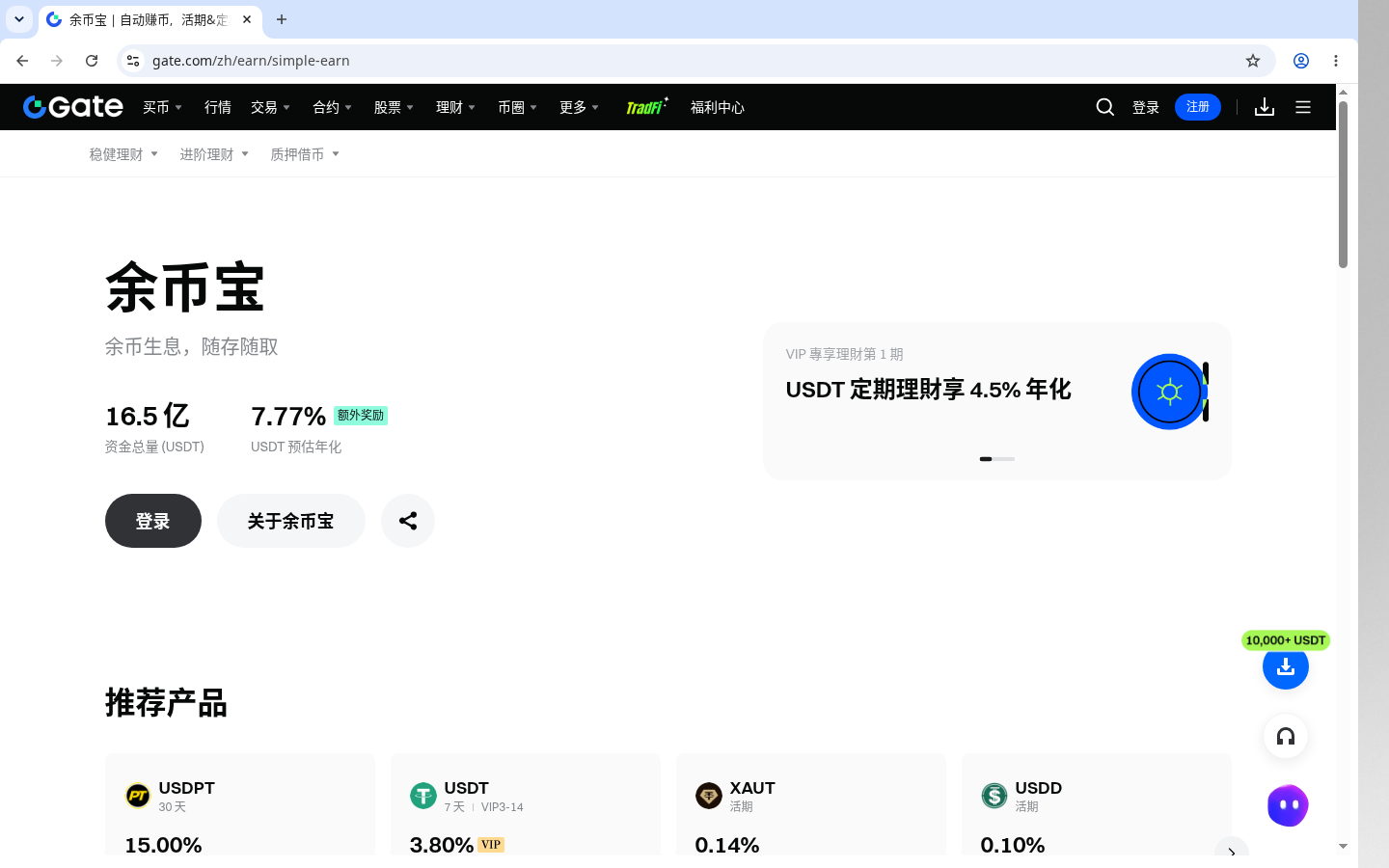
Task: Click the scrollbar down arrow
Action: (1343, 846)
